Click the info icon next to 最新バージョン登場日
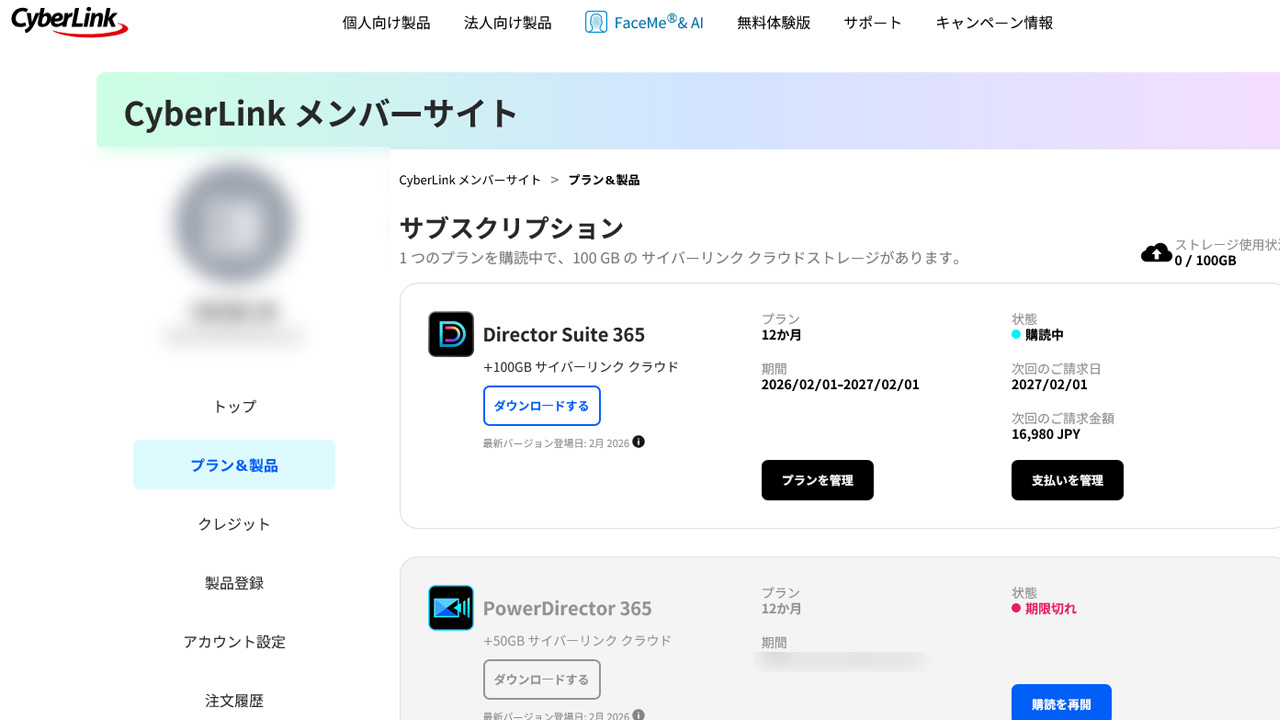This screenshot has width=1280, height=720. pyautogui.click(x=638, y=443)
